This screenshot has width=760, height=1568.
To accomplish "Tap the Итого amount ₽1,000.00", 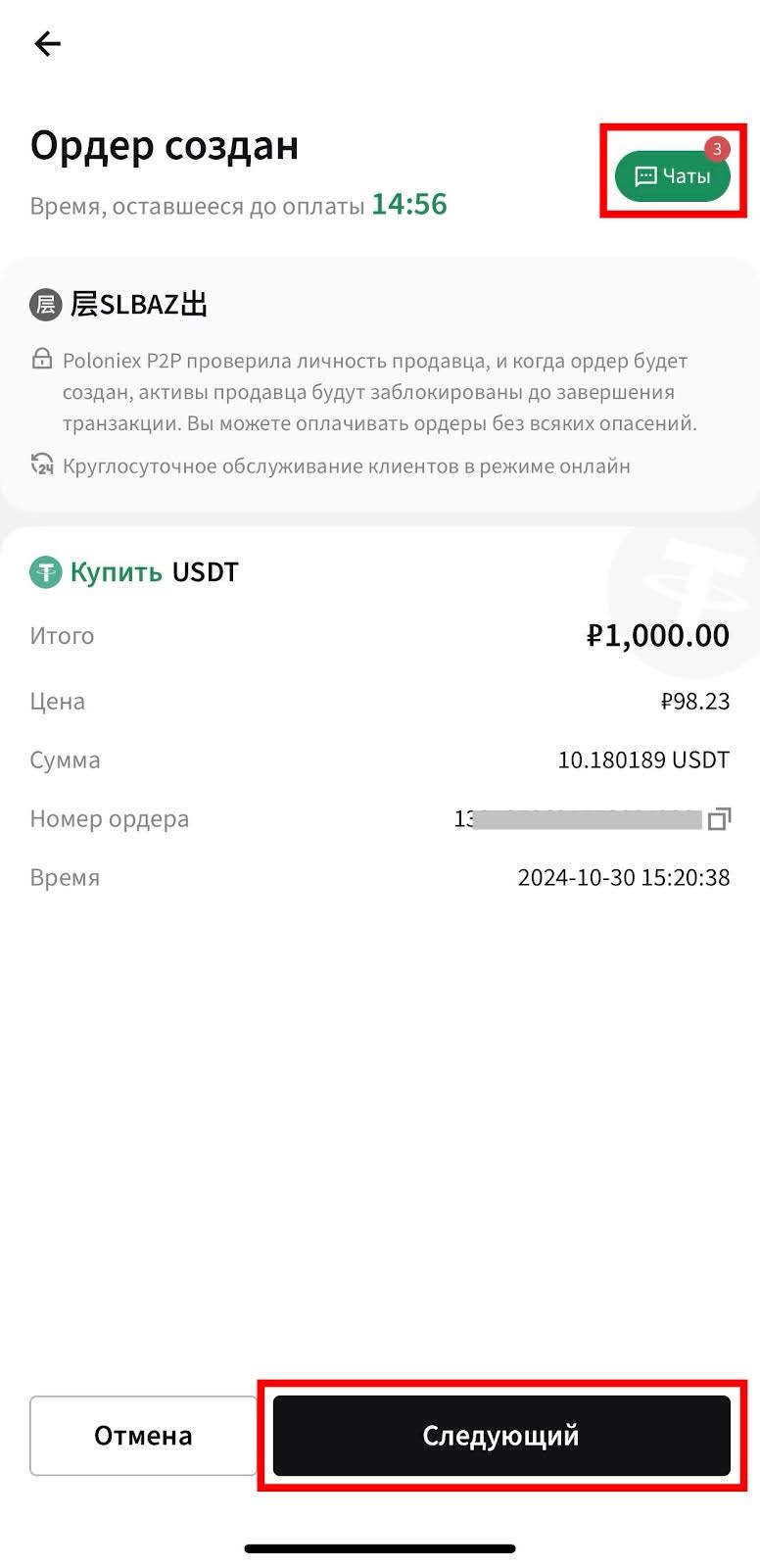I will point(658,635).
